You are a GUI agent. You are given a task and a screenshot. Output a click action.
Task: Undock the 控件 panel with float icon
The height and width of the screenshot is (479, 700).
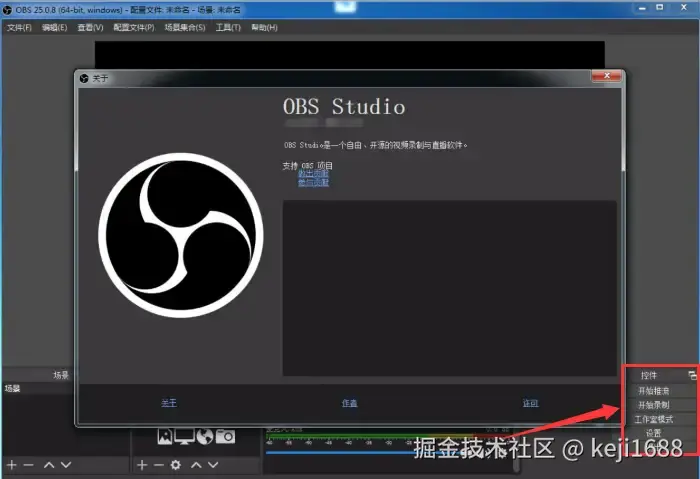[x=692, y=375]
